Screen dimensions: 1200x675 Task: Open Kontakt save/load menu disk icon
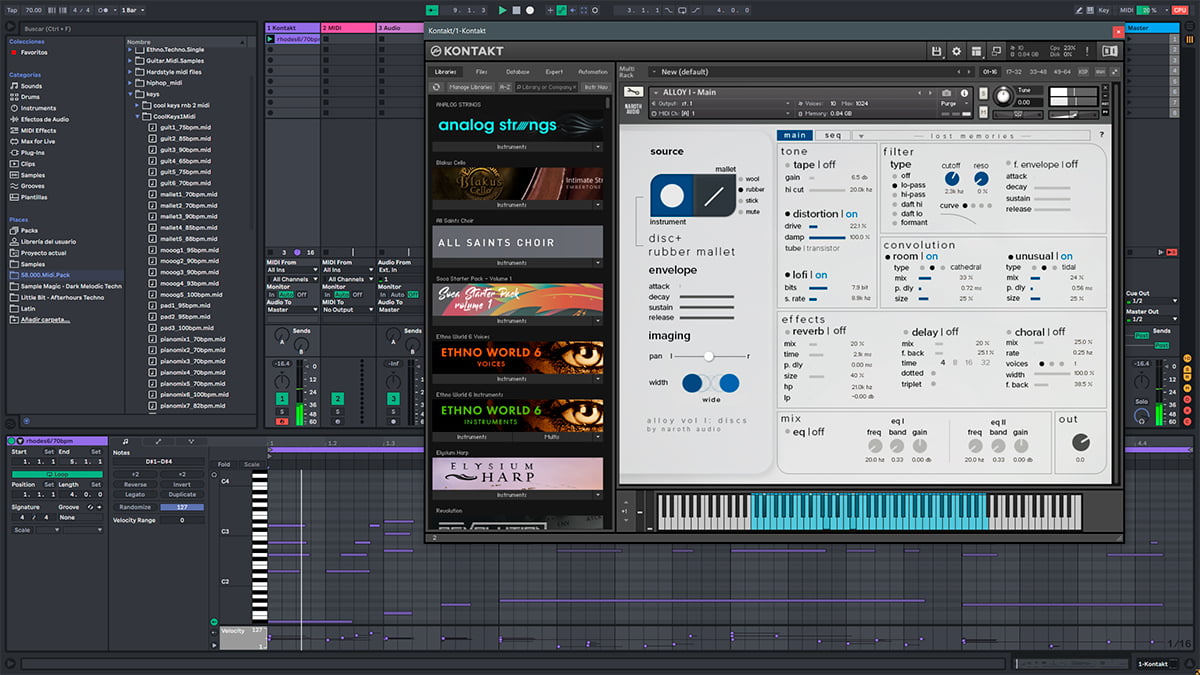pos(936,51)
